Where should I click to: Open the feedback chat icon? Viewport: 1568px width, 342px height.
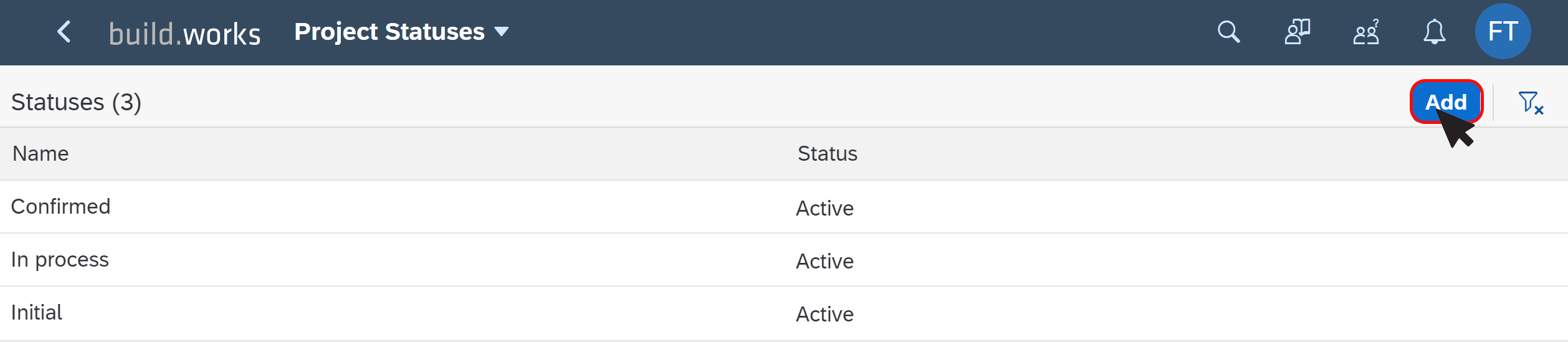1298,32
